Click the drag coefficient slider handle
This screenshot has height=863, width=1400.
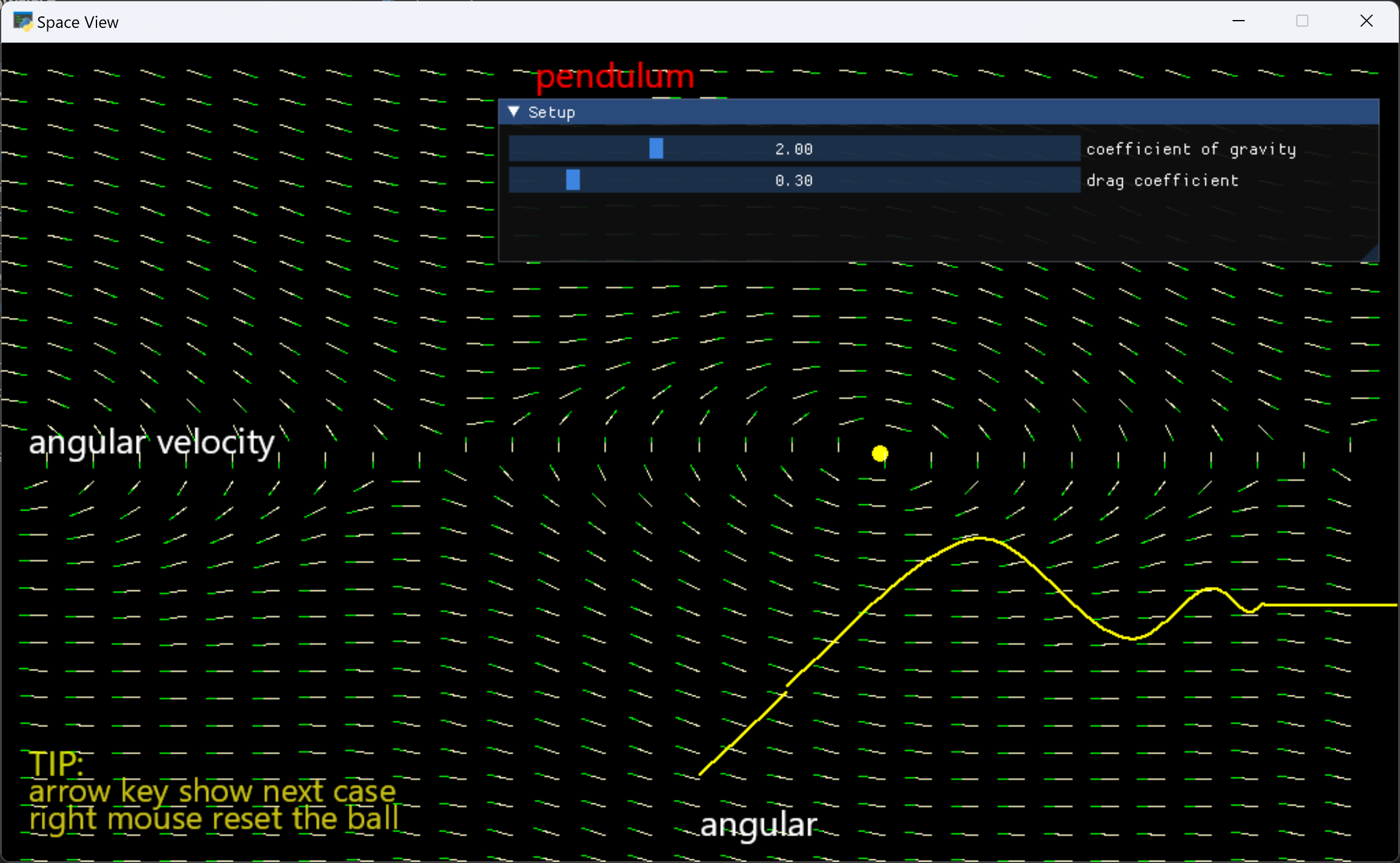pos(573,180)
